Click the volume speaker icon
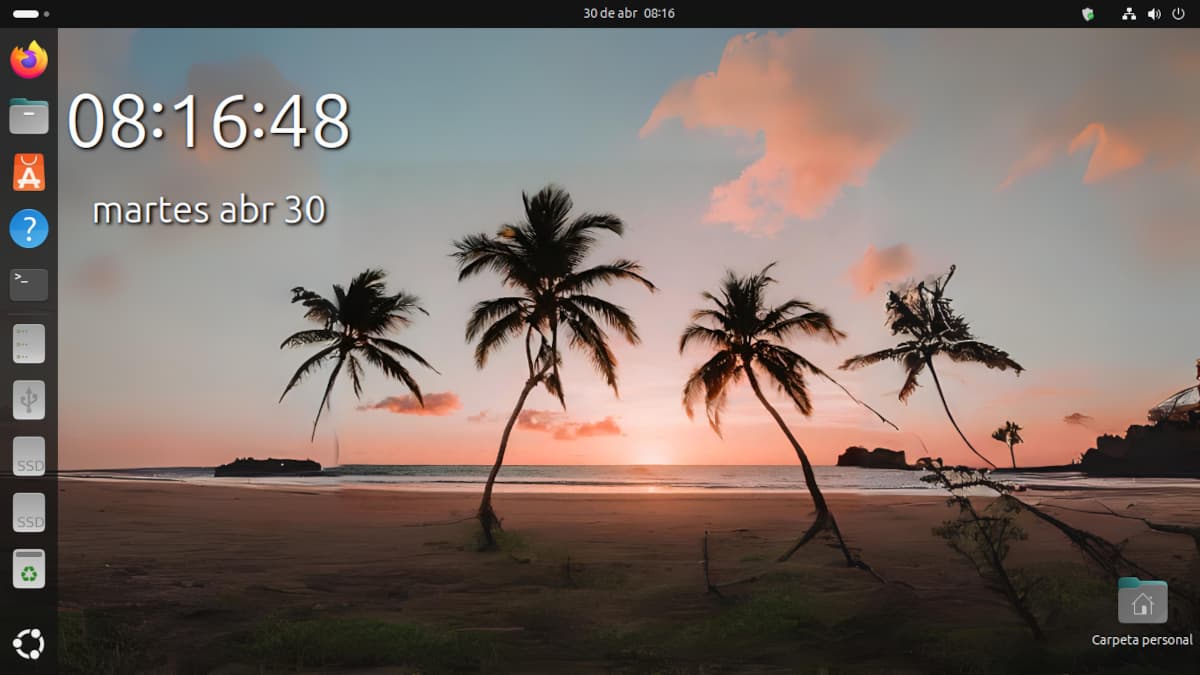 click(1153, 14)
